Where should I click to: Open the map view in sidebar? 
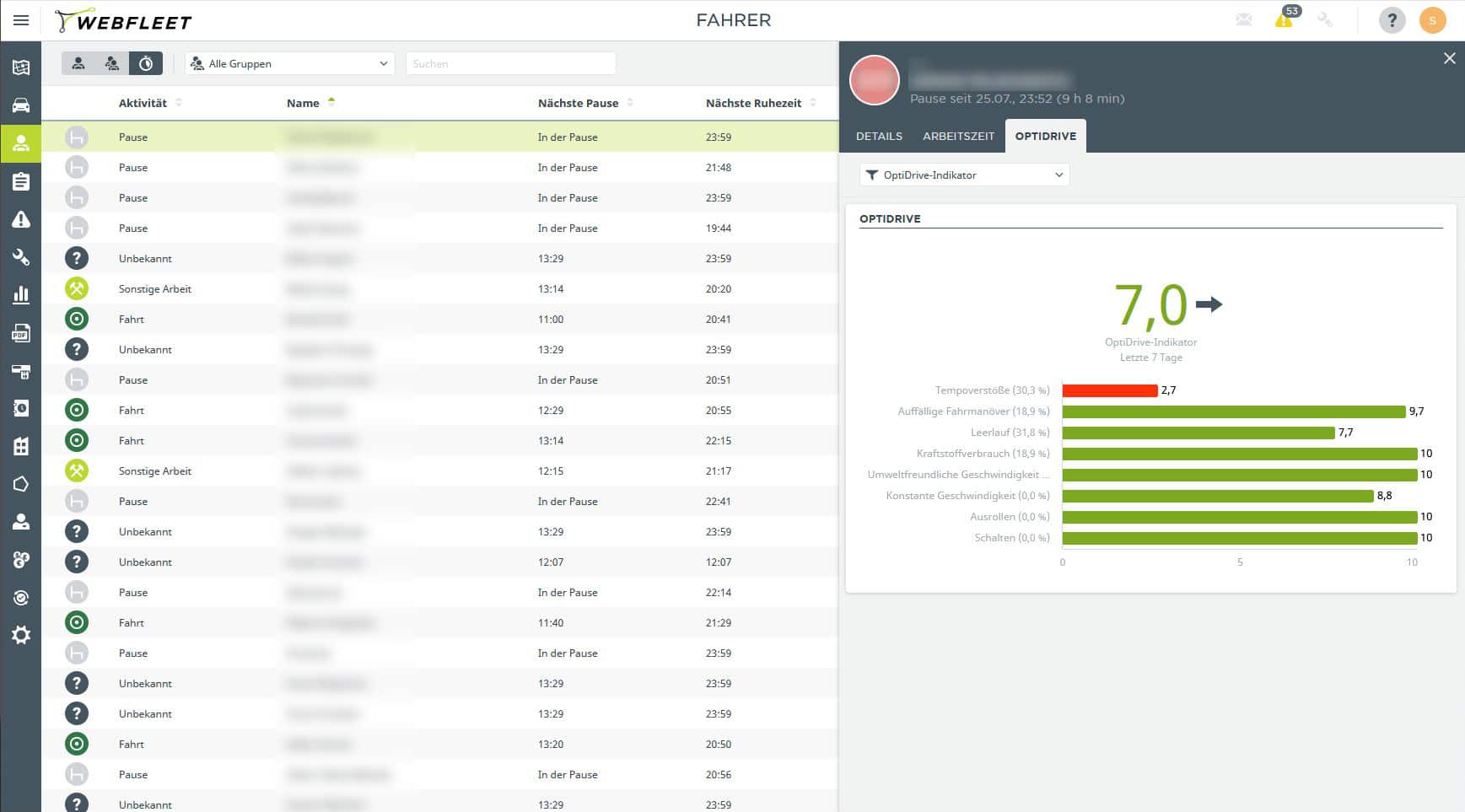click(x=21, y=67)
